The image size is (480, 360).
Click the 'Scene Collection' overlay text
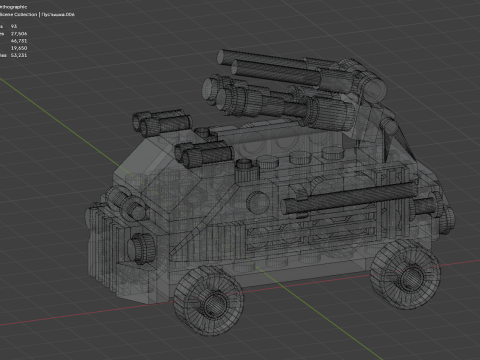coord(18,14)
